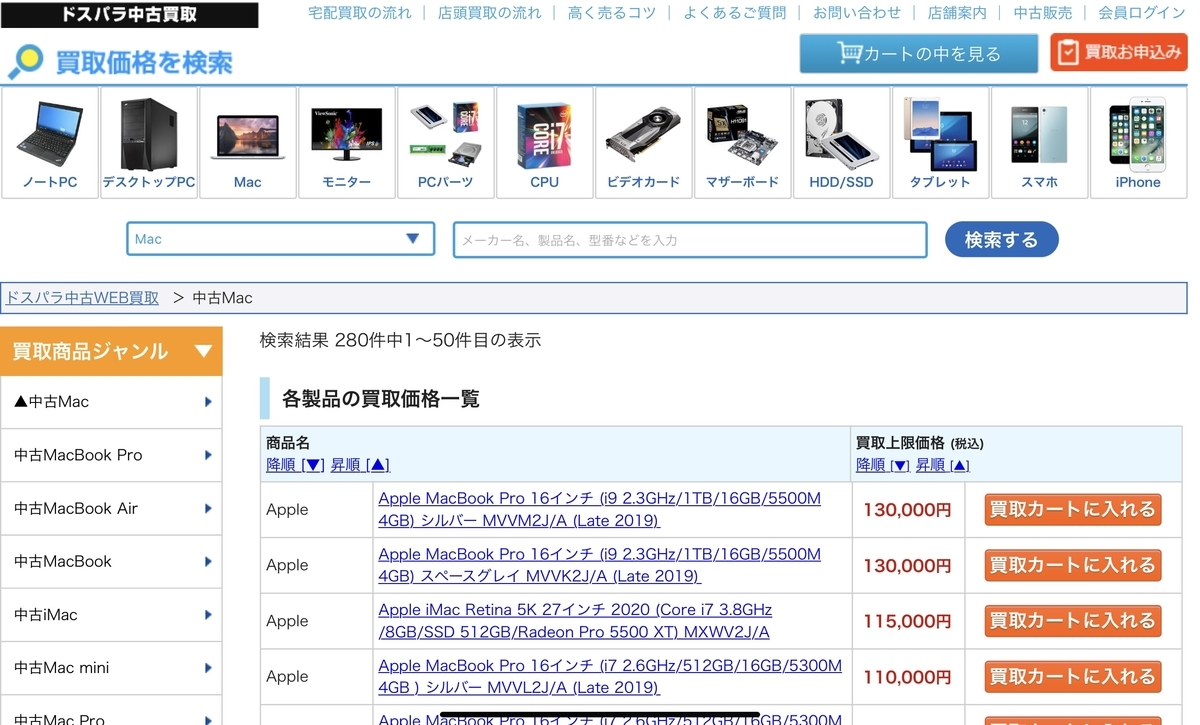Add MVVL2J/A to 買取カート
The height and width of the screenshot is (725, 1200).
click(1072, 677)
